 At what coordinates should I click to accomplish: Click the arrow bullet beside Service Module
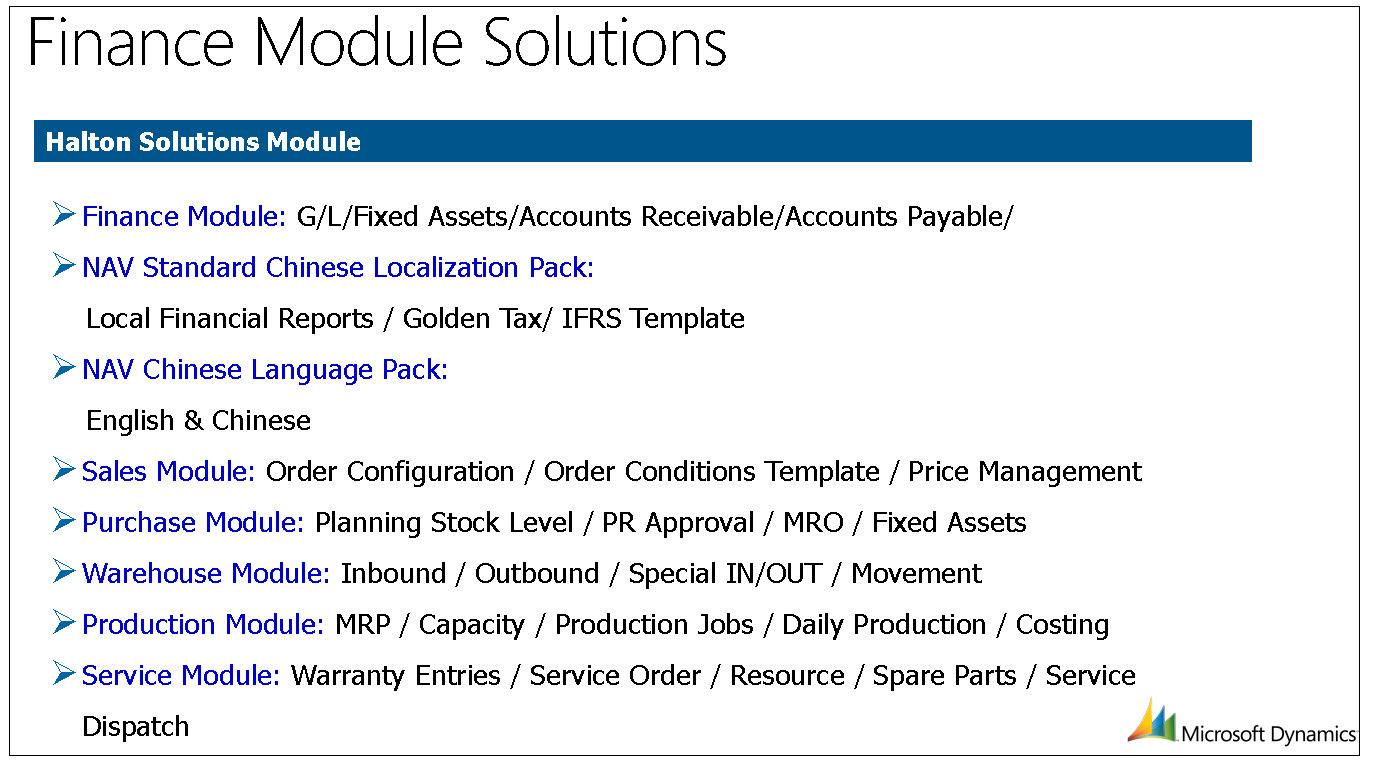pyautogui.click(x=64, y=673)
